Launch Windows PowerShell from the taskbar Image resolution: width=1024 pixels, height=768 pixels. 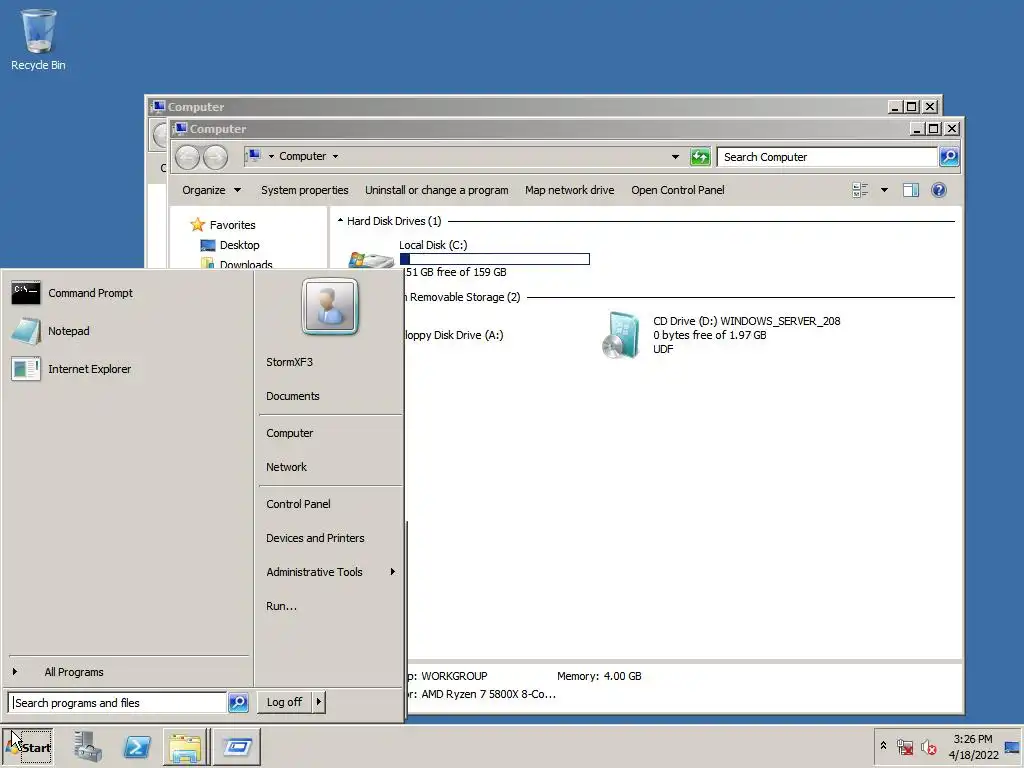137,746
